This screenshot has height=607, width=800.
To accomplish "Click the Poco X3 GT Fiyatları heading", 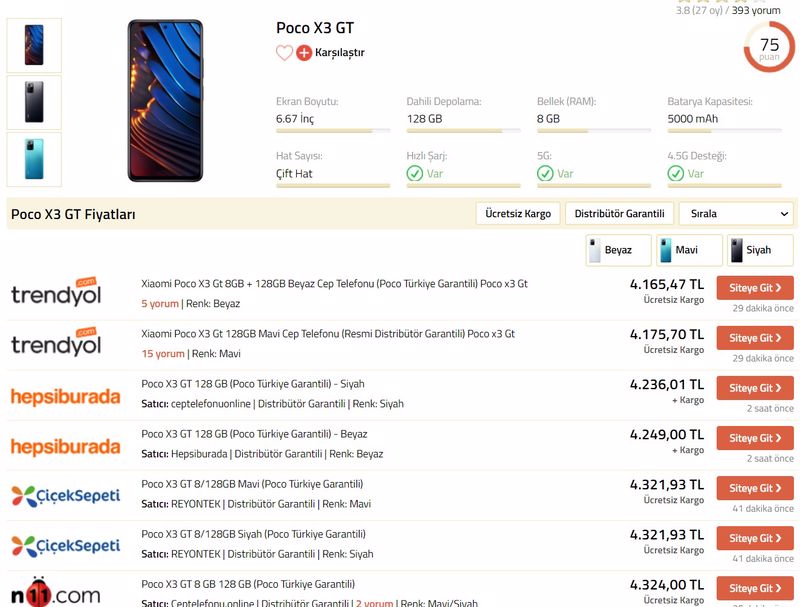I will coord(73,214).
